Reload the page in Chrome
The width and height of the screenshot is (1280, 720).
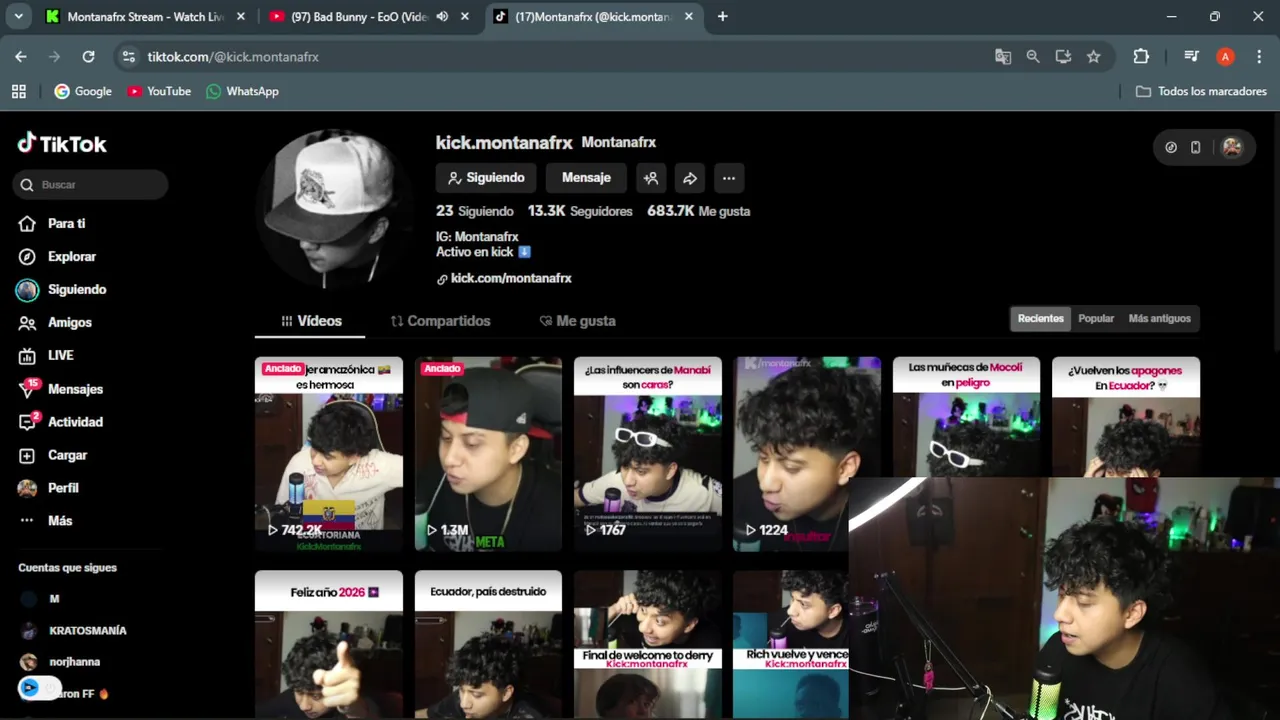pyautogui.click(x=88, y=57)
